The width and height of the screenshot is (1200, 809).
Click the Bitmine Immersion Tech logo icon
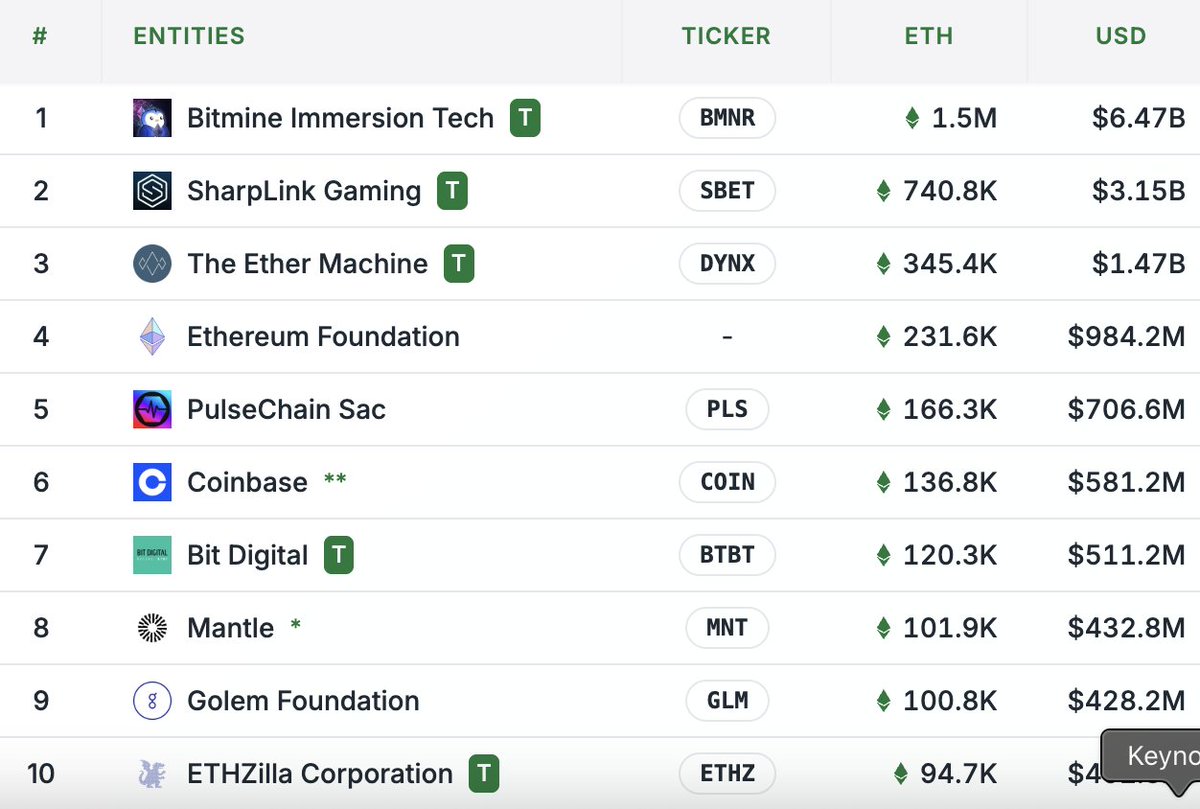[x=152, y=118]
